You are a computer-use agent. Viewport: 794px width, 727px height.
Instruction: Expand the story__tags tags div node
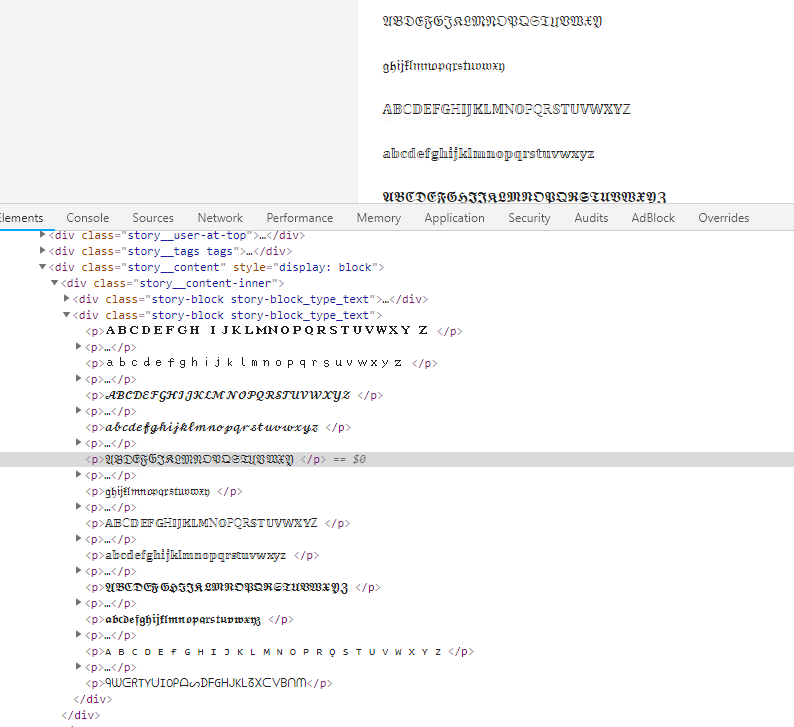43,251
